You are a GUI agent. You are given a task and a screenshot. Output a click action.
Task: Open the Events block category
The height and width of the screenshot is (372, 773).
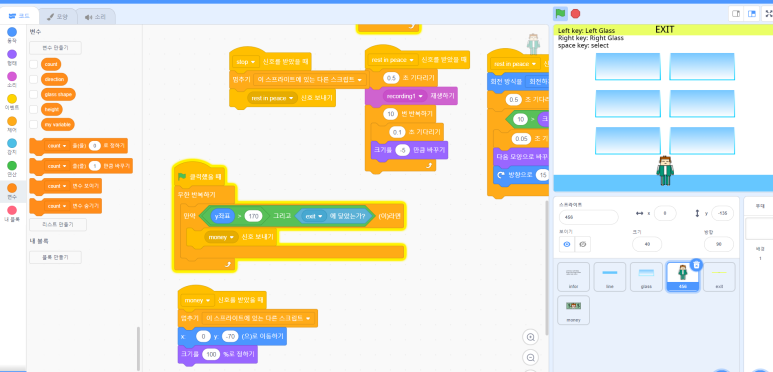12,102
